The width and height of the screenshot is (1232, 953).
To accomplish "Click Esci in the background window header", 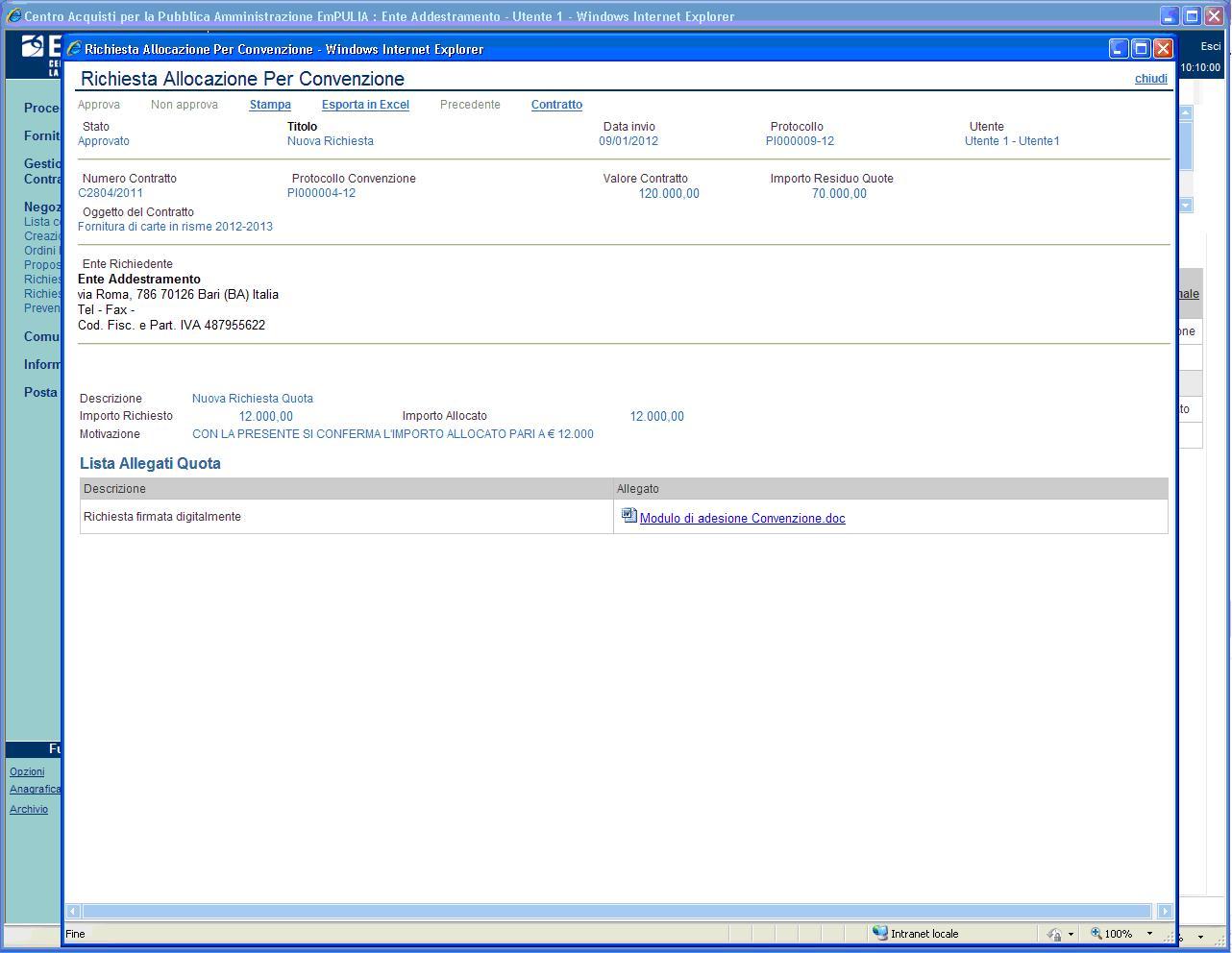I will click(1210, 46).
